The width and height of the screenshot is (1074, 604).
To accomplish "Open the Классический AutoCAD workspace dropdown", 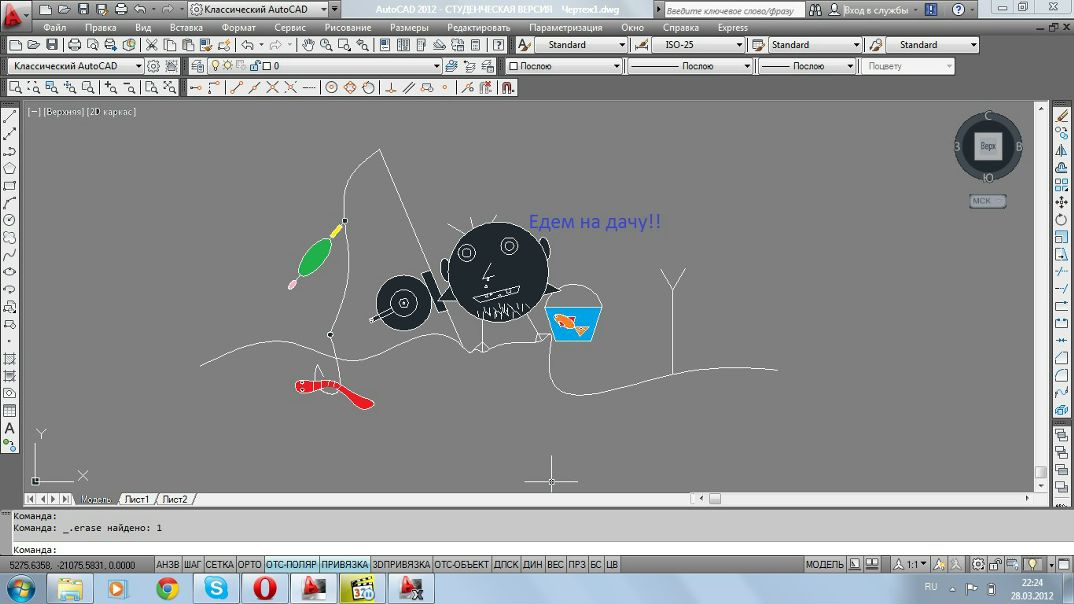I will point(76,66).
